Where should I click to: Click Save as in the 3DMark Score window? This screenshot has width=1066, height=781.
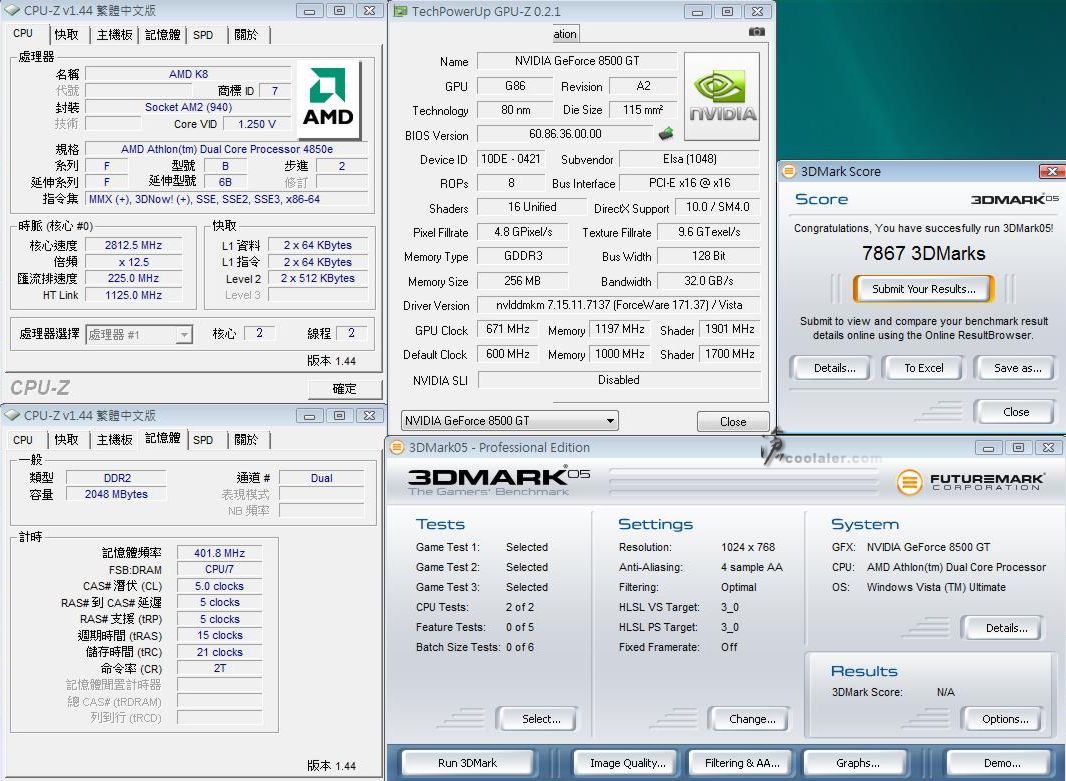click(x=1017, y=368)
